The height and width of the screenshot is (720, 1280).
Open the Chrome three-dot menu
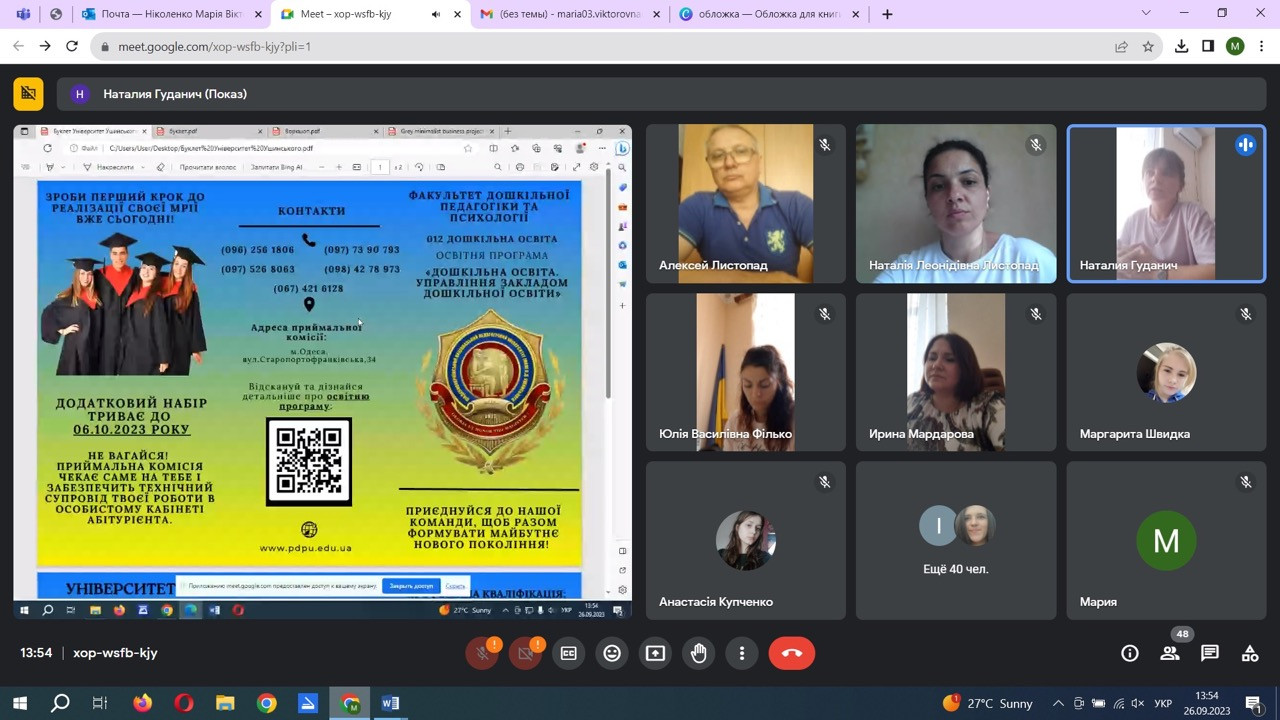coord(1262,46)
